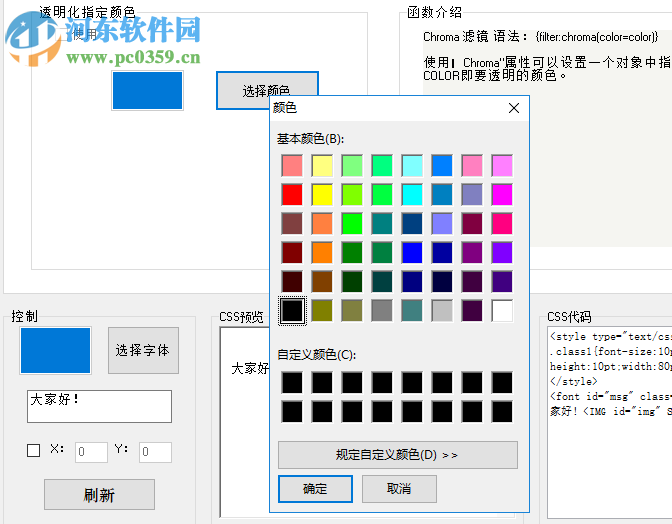Screen dimensions: 672x524
Task: Click the CSS代码 text area
Action: point(609,423)
